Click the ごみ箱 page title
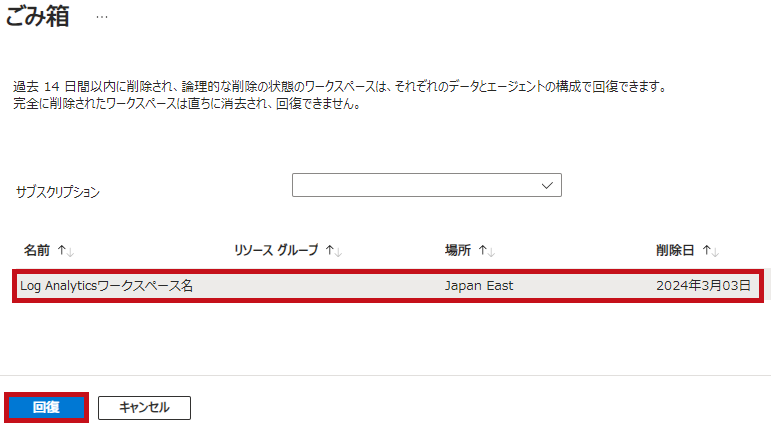The height and width of the screenshot is (428, 771). coord(37,16)
